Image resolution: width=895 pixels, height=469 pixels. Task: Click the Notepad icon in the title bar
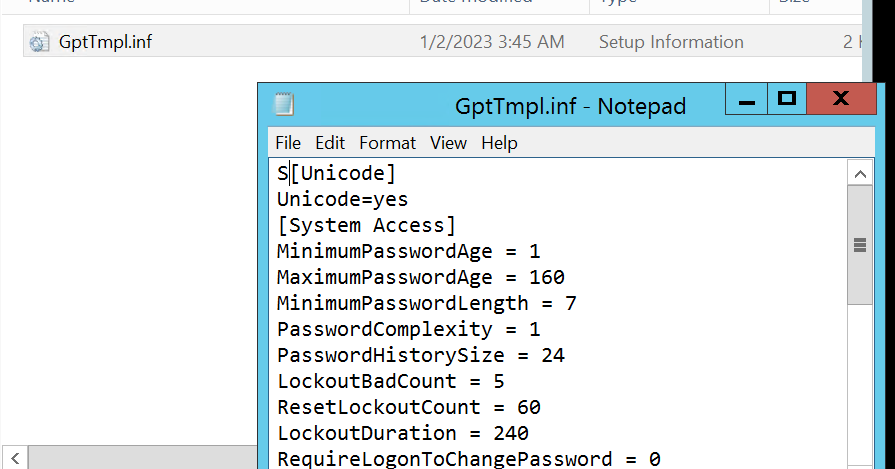tap(284, 105)
